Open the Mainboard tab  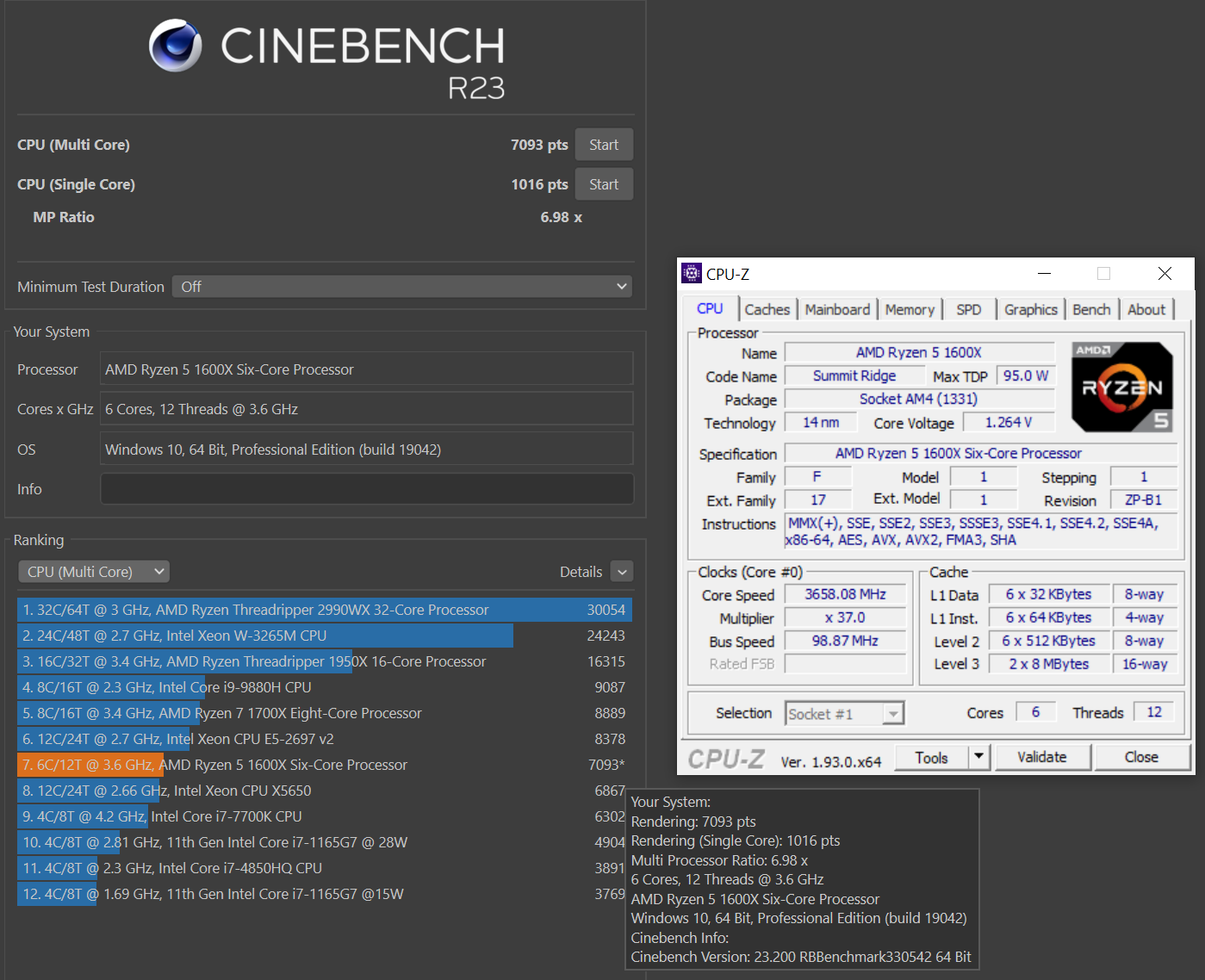837,309
